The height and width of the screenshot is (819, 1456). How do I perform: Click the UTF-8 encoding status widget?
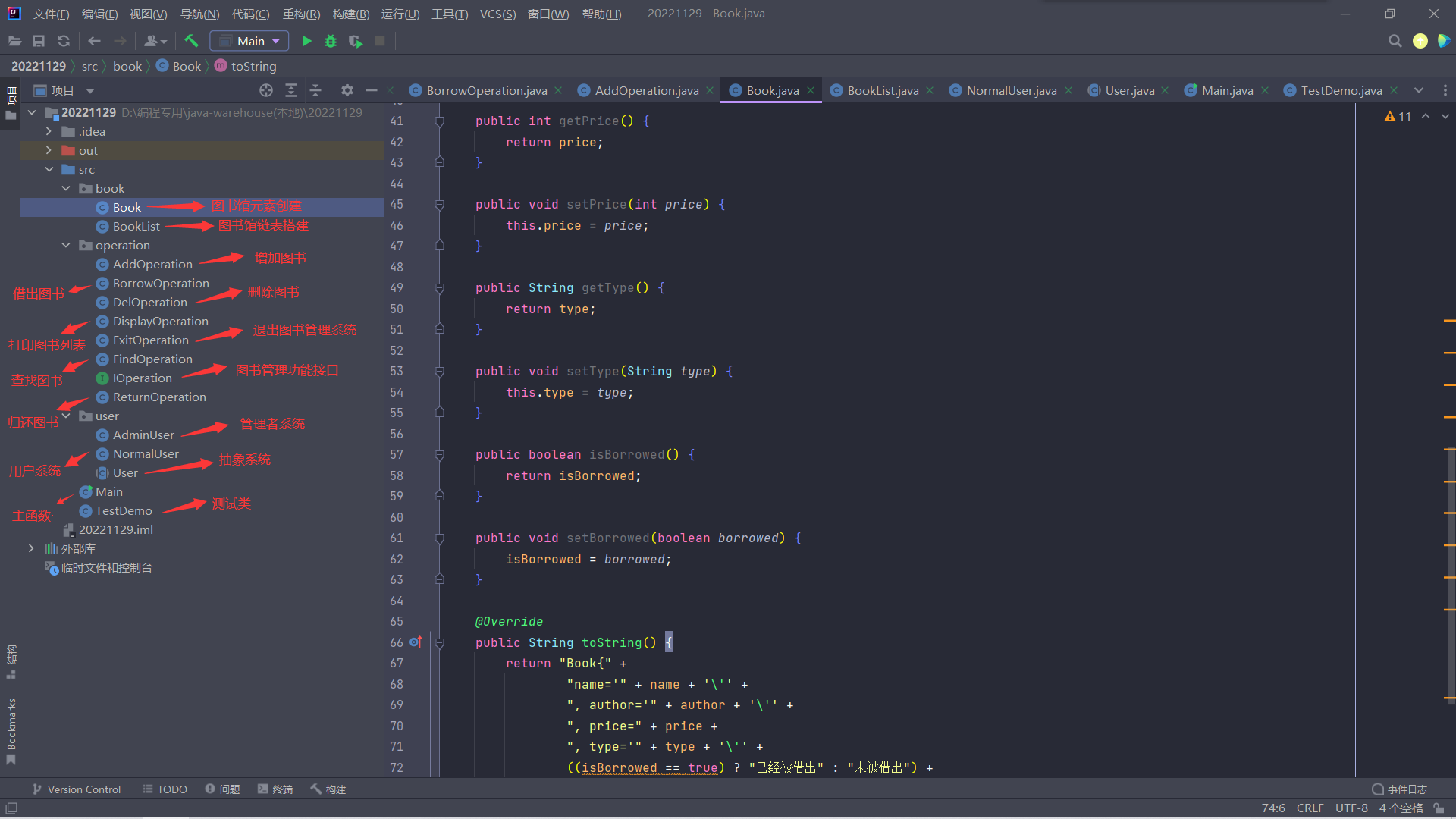pos(1351,808)
